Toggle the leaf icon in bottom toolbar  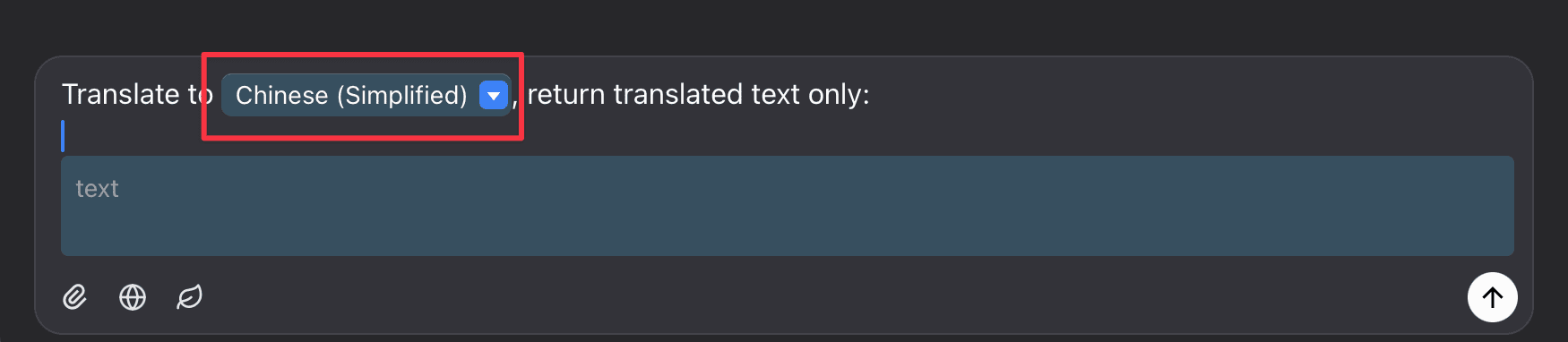point(190,296)
